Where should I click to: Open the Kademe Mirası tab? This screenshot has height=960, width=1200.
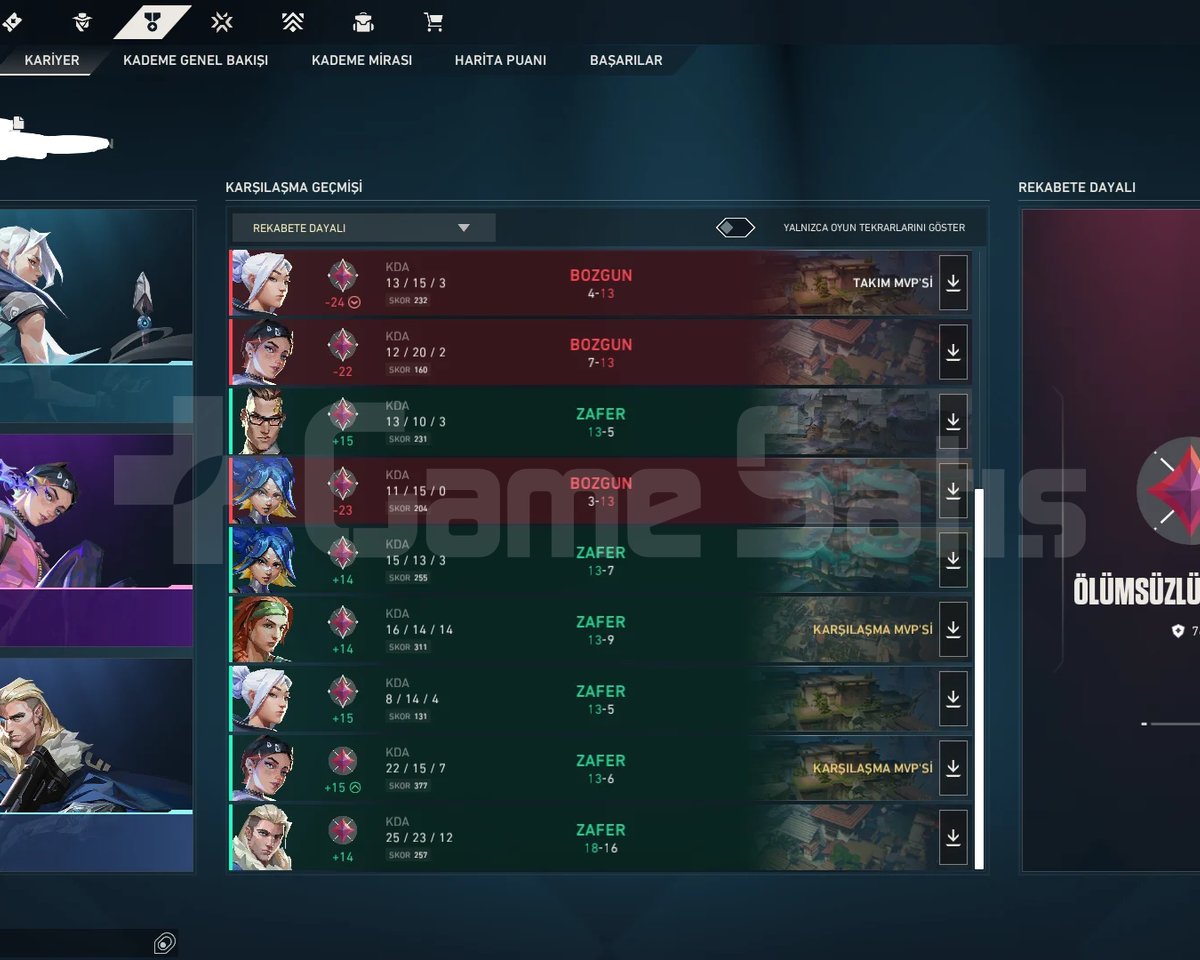click(x=362, y=60)
